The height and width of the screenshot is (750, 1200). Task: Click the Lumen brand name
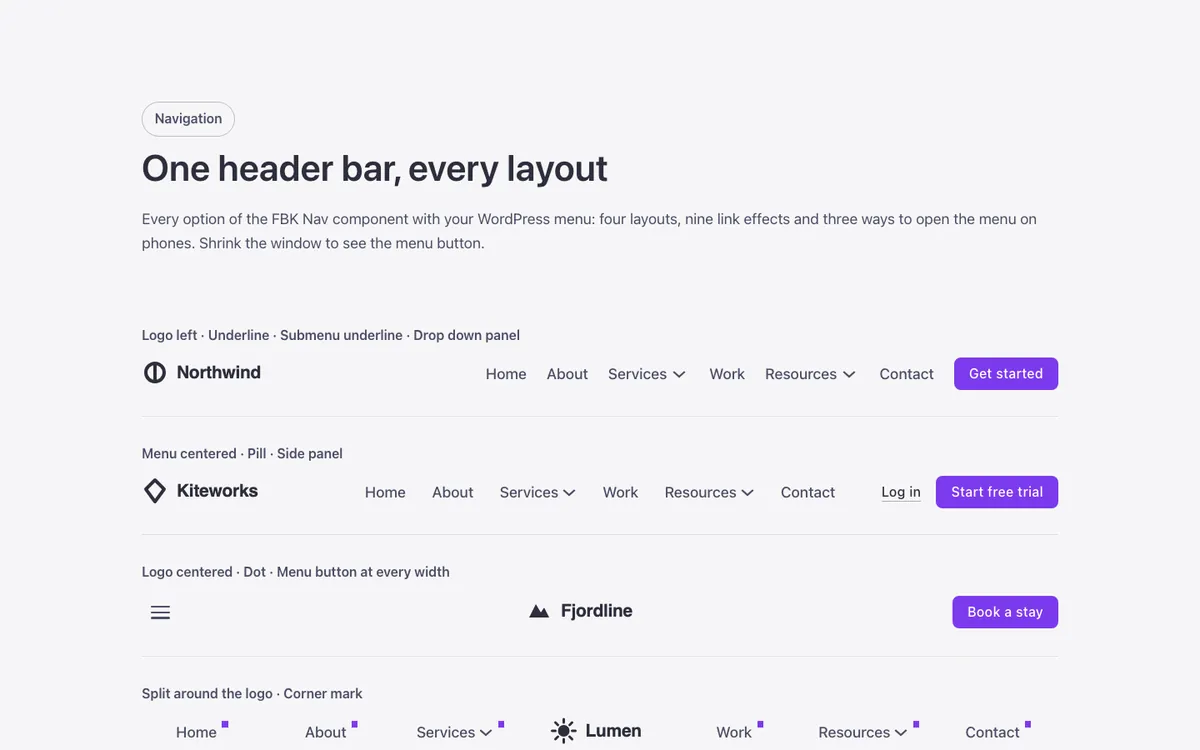point(613,731)
